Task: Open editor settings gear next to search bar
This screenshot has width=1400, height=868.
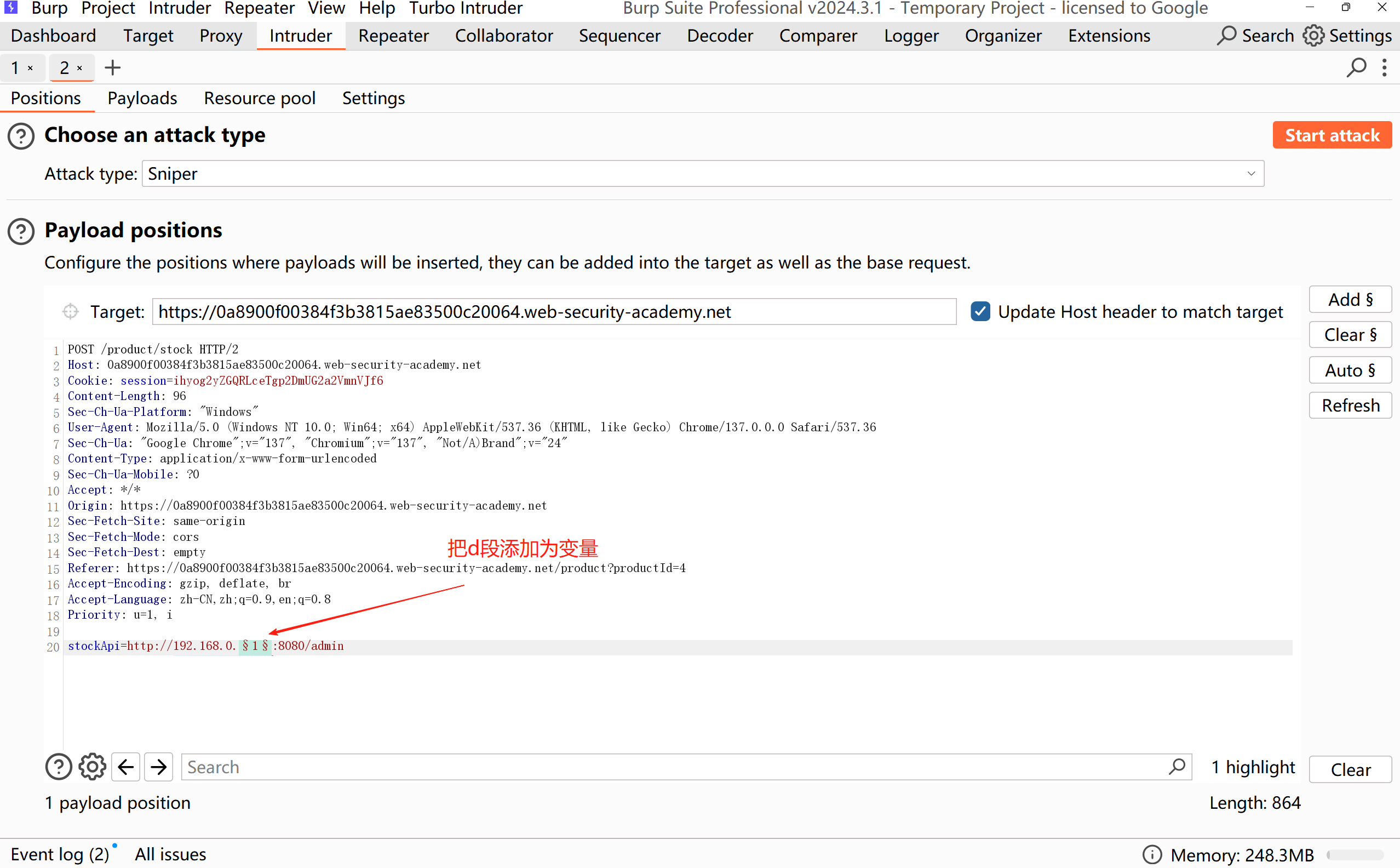Action: [x=92, y=767]
